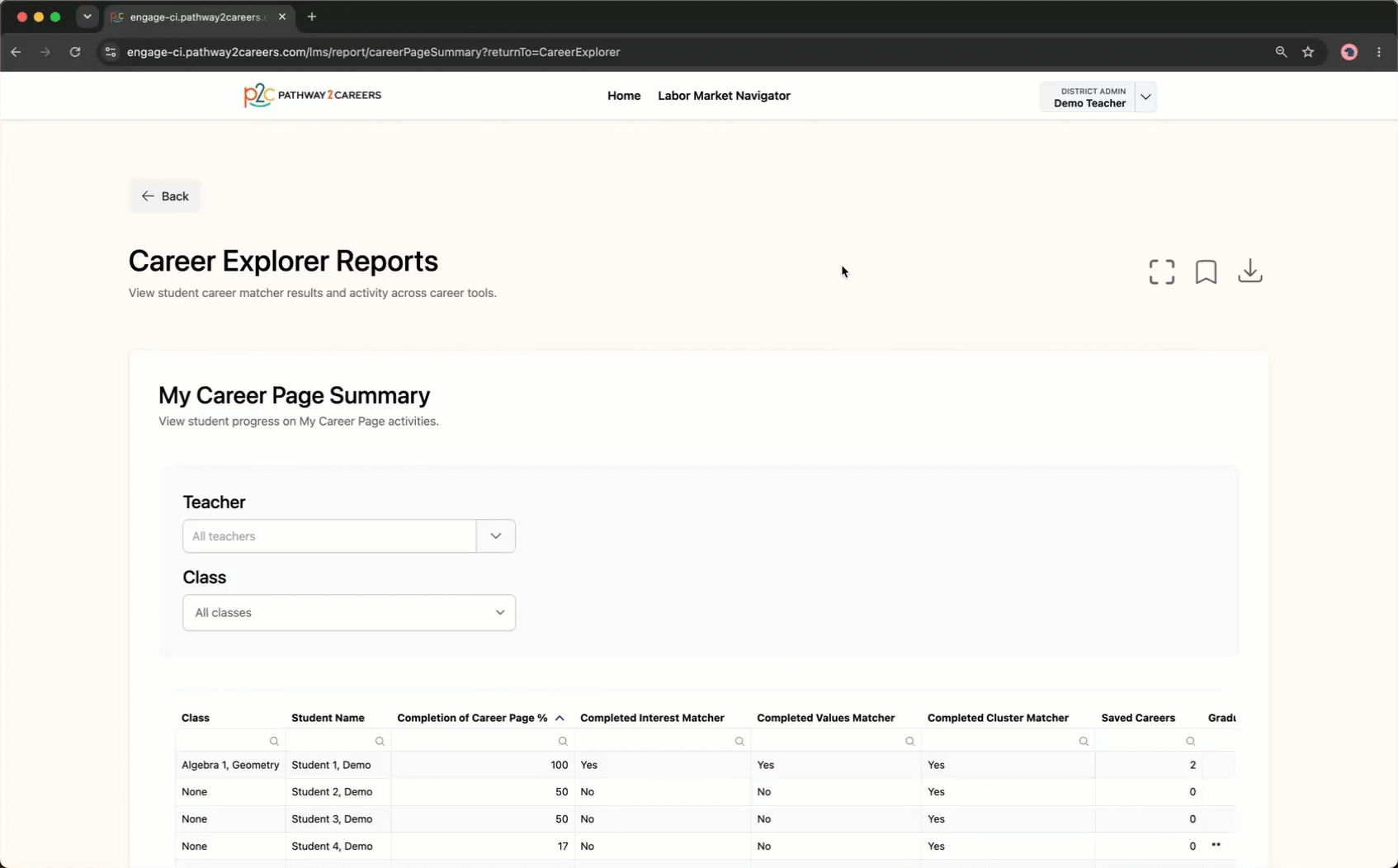Click the 'Algebra 1, Geometry' class cell
Viewport: 1398px width, 868px height.
point(230,765)
